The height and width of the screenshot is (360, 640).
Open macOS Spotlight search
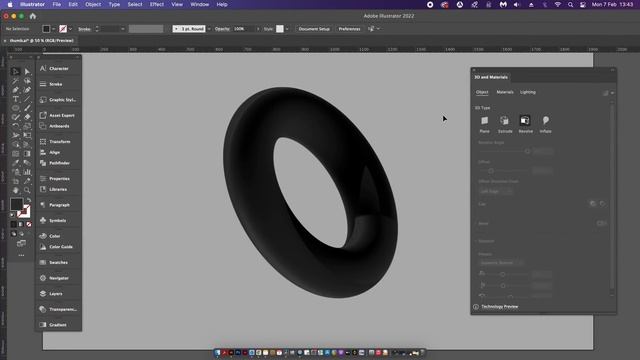pyautogui.click(x=570, y=4)
